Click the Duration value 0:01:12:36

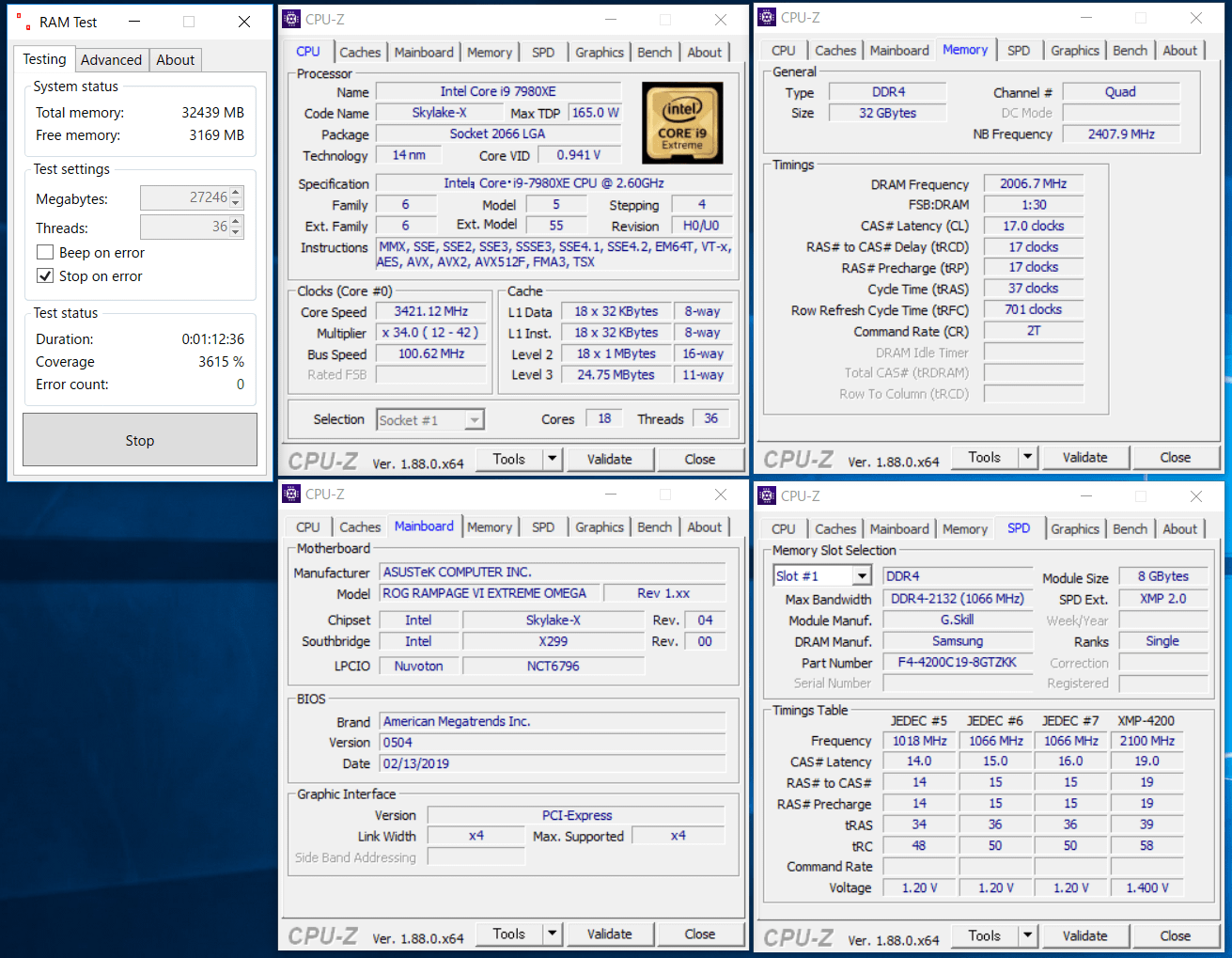213,339
